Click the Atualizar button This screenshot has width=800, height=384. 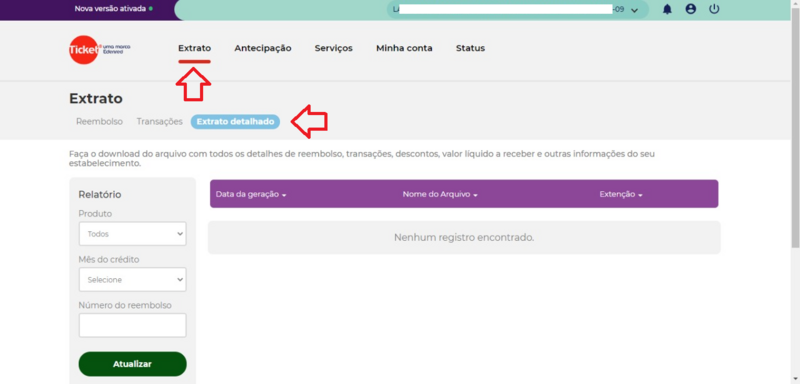coord(133,364)
